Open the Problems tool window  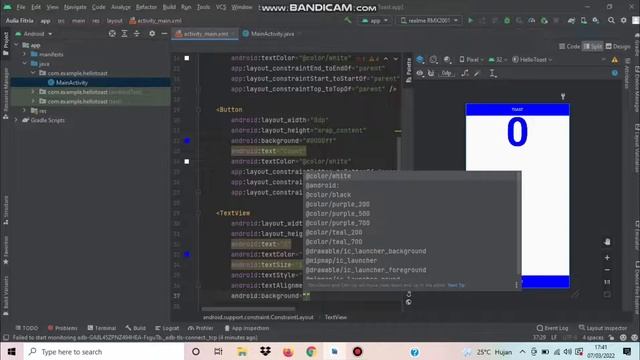click(62, 328)
